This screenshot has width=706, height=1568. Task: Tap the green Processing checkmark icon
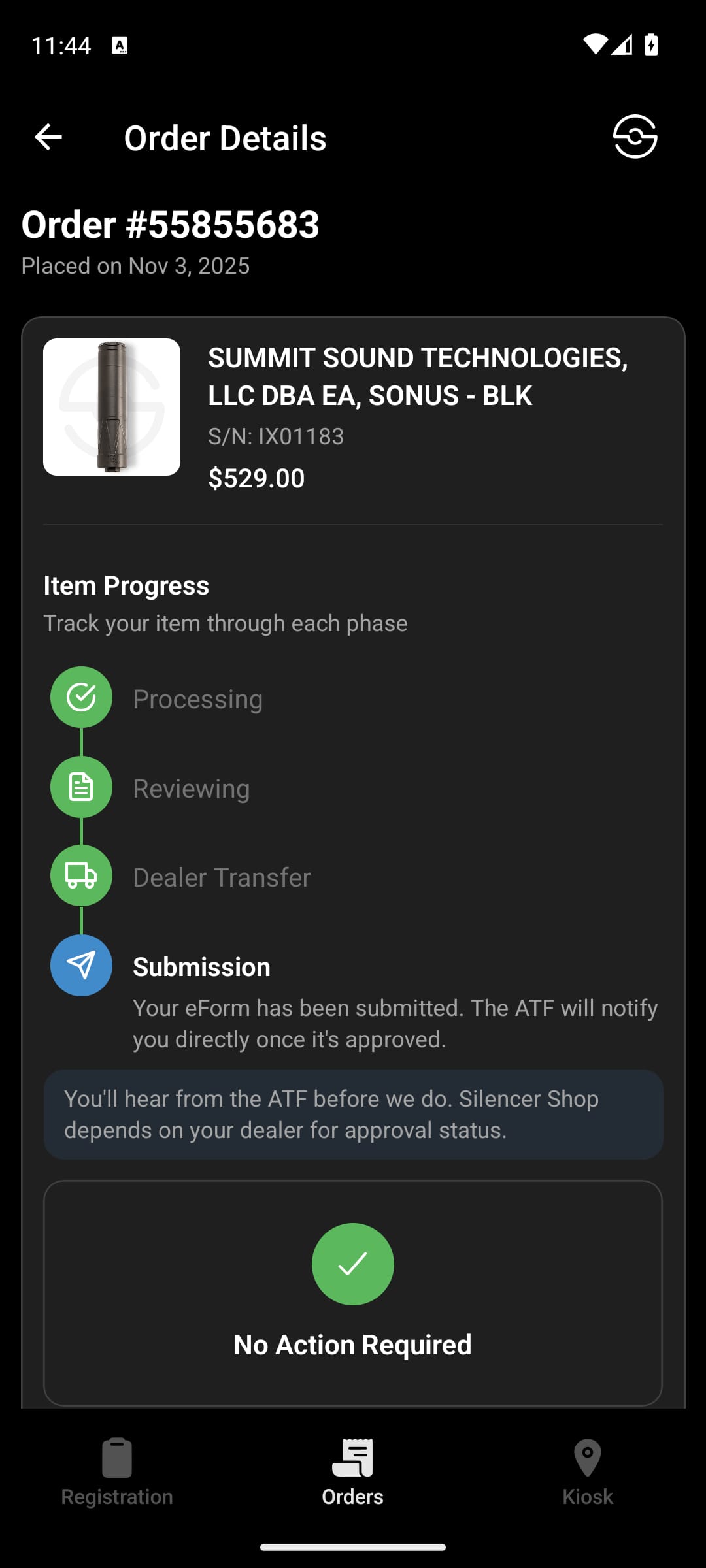(80, 697)
